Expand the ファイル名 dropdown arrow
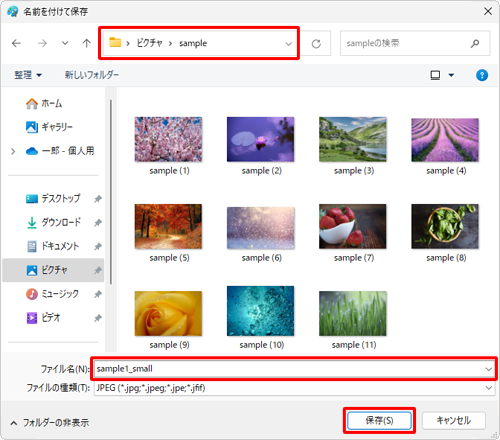500x440 pixels. pos(489,369)
